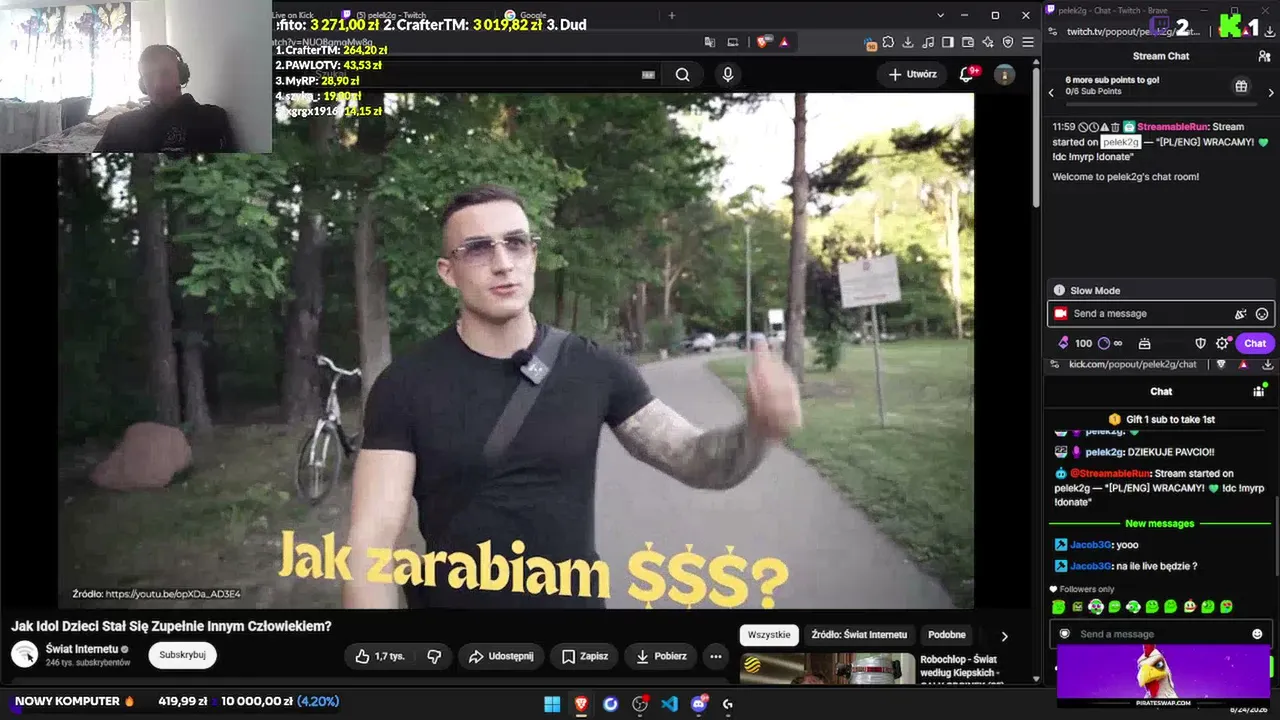This screenshot has height=720, width=1280.
Task: Open Brave Rewards triangle icon in the main browser
Action: point(784,42)
